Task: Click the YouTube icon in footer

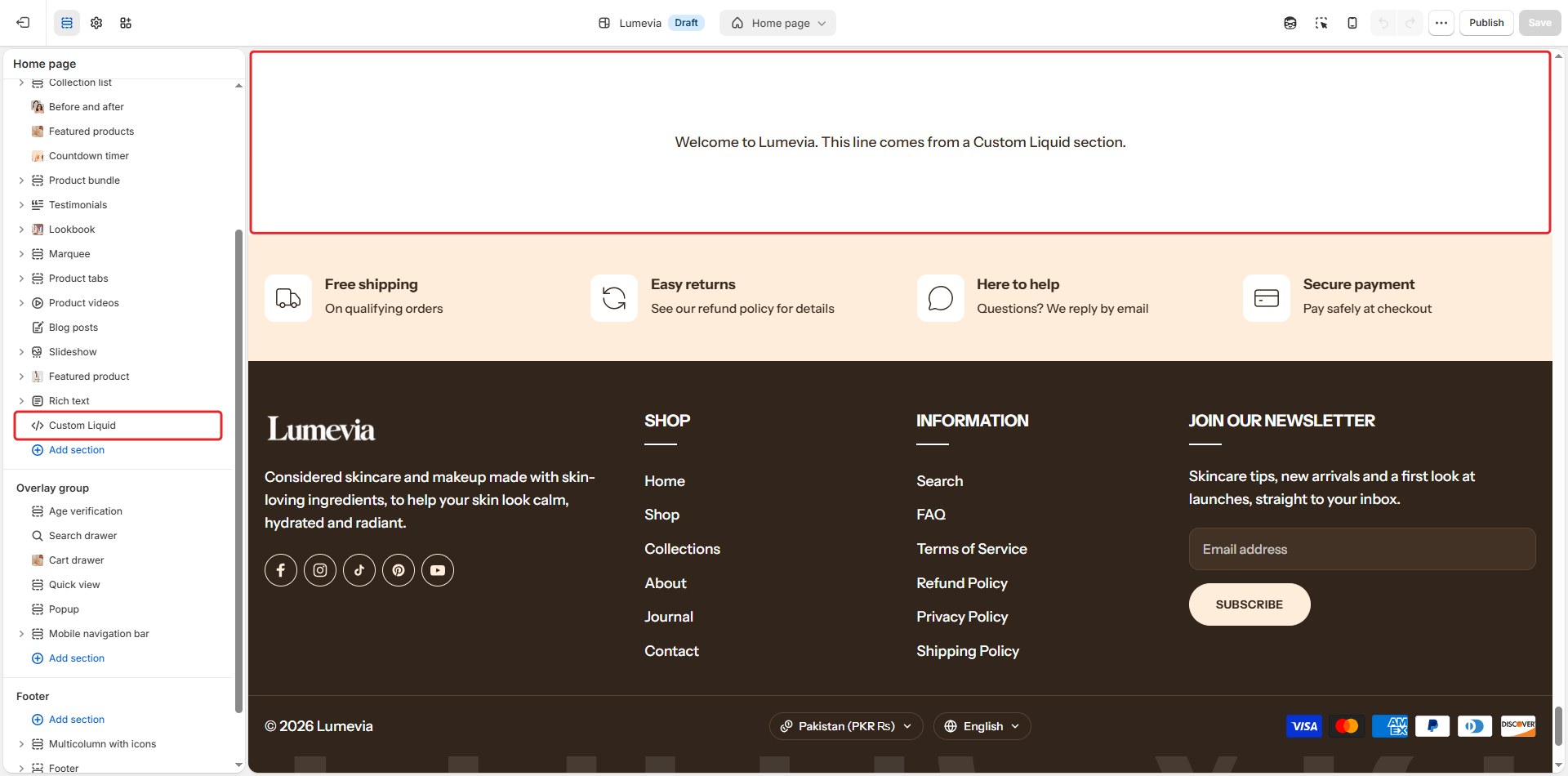Action: (x=438, y=570)
